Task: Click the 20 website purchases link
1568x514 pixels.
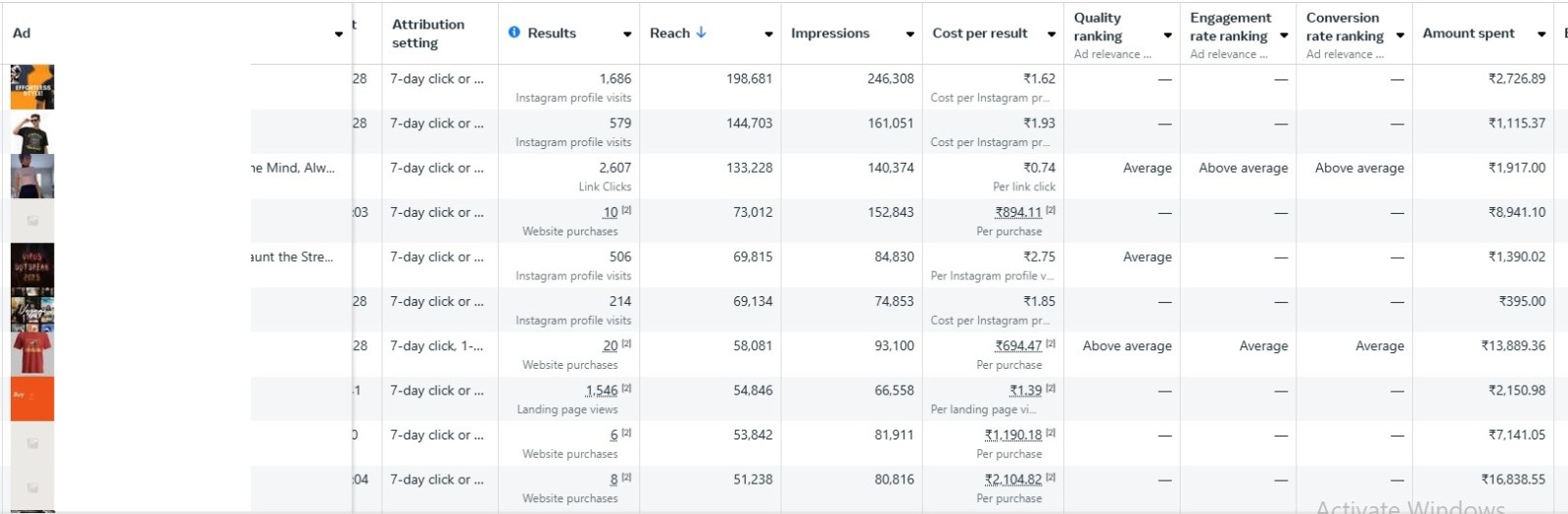Action: tap(611, 346)
